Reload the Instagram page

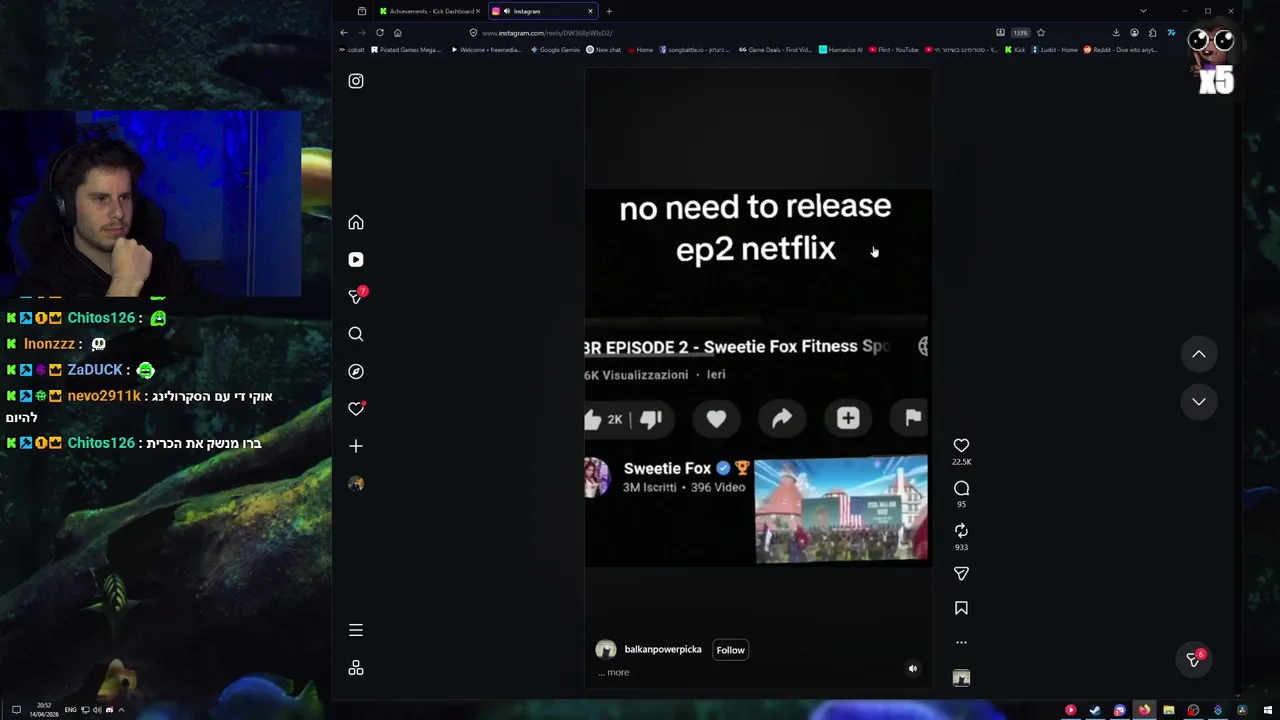click(x=380, y=33)
